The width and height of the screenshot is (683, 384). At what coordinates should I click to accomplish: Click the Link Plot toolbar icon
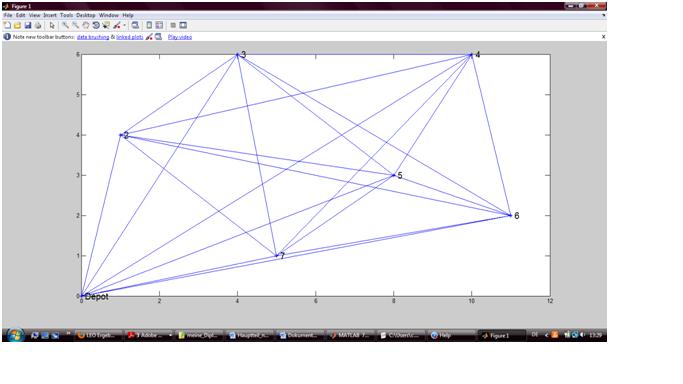pyautogui.click(x=135, y=26)
